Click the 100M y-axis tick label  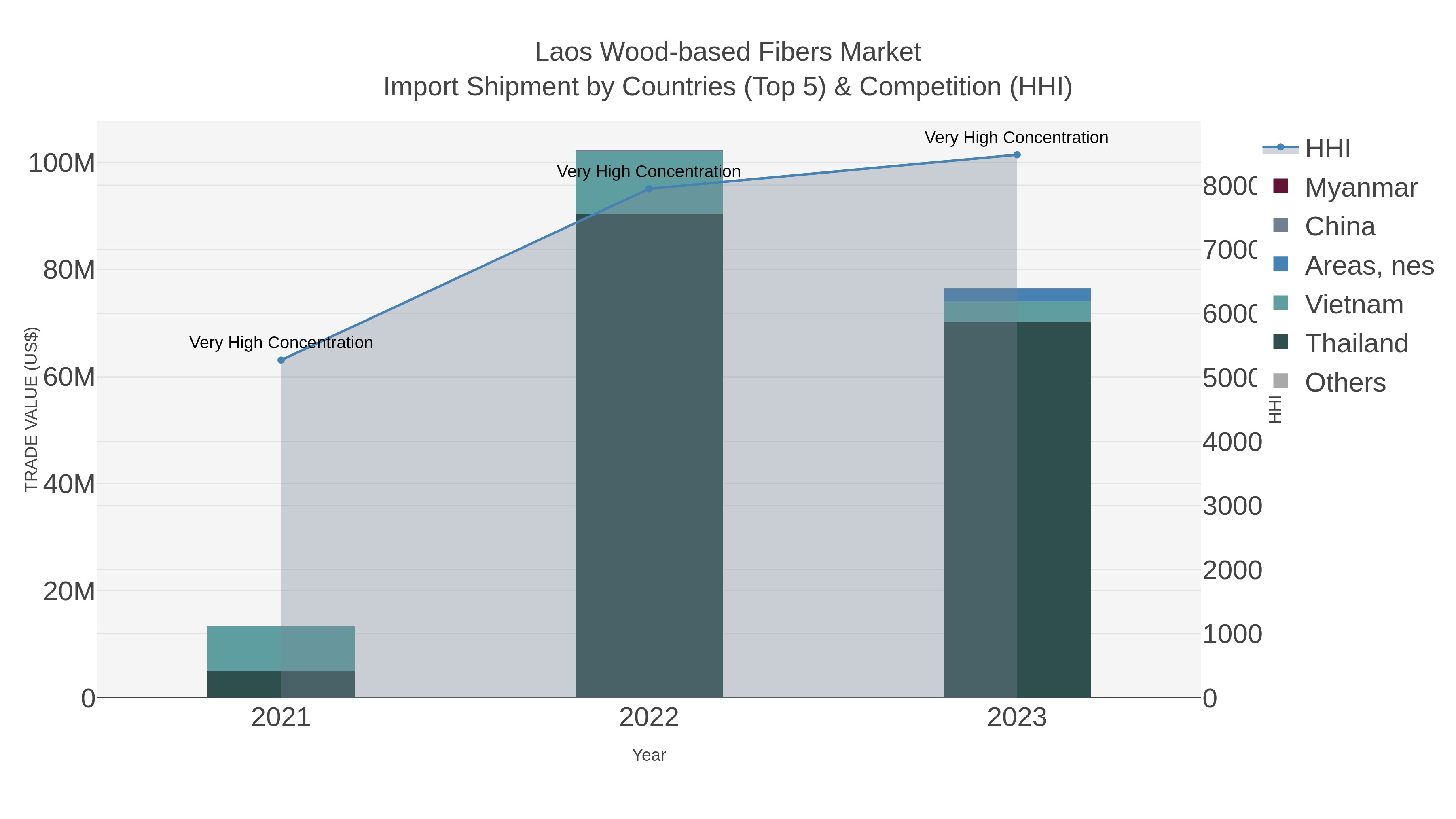coord(61,163)
